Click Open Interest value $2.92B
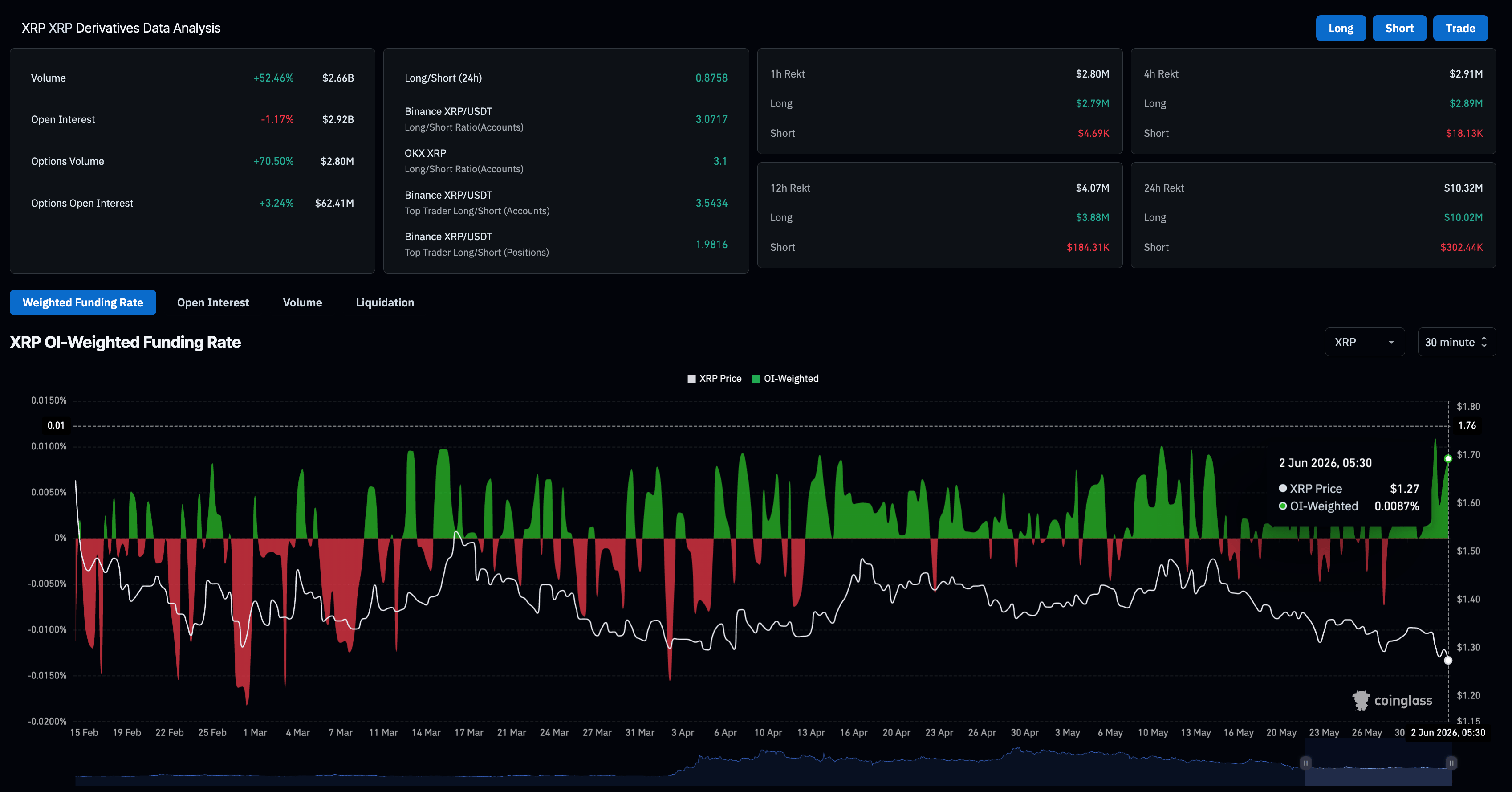This screenshot has height=792, width=1512. [x=338, y=119]
